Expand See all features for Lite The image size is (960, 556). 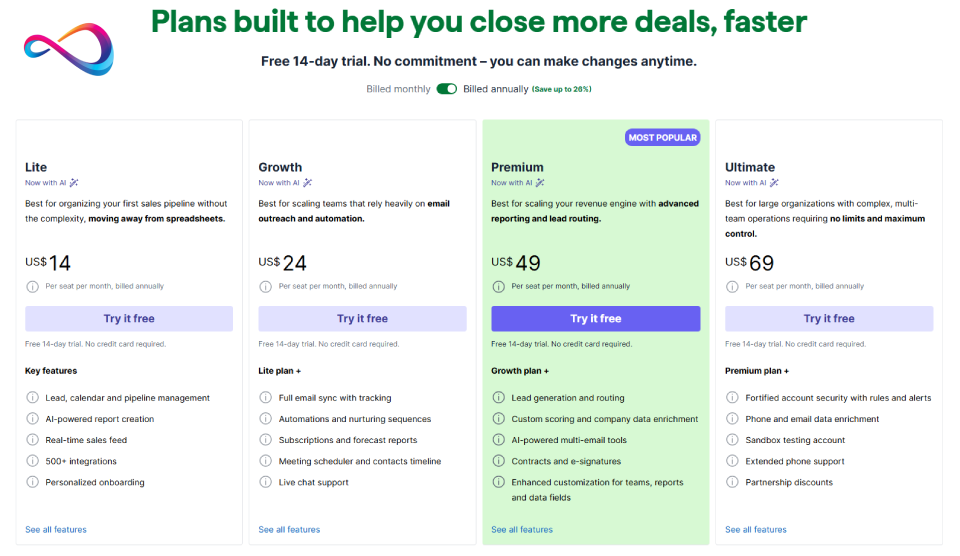click(56, 530)
